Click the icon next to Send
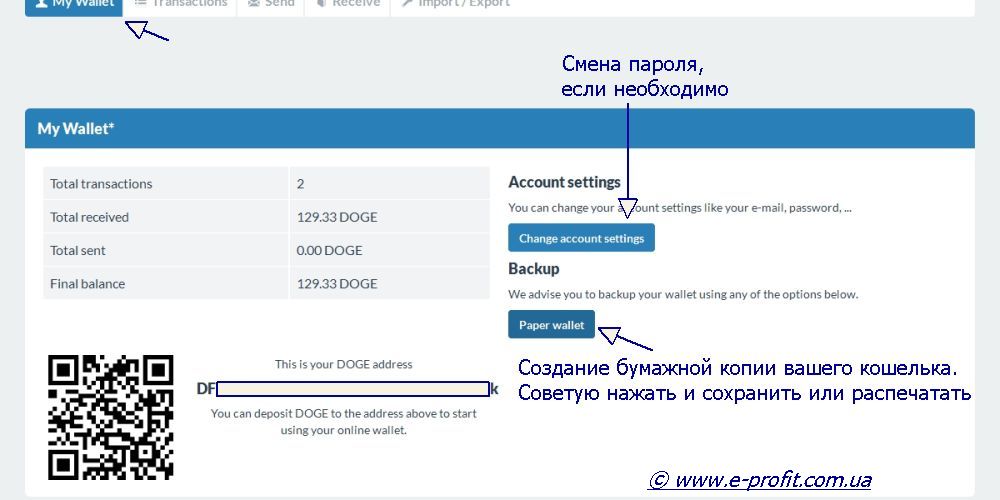1000x500 pixels. [x=254, y=3]
